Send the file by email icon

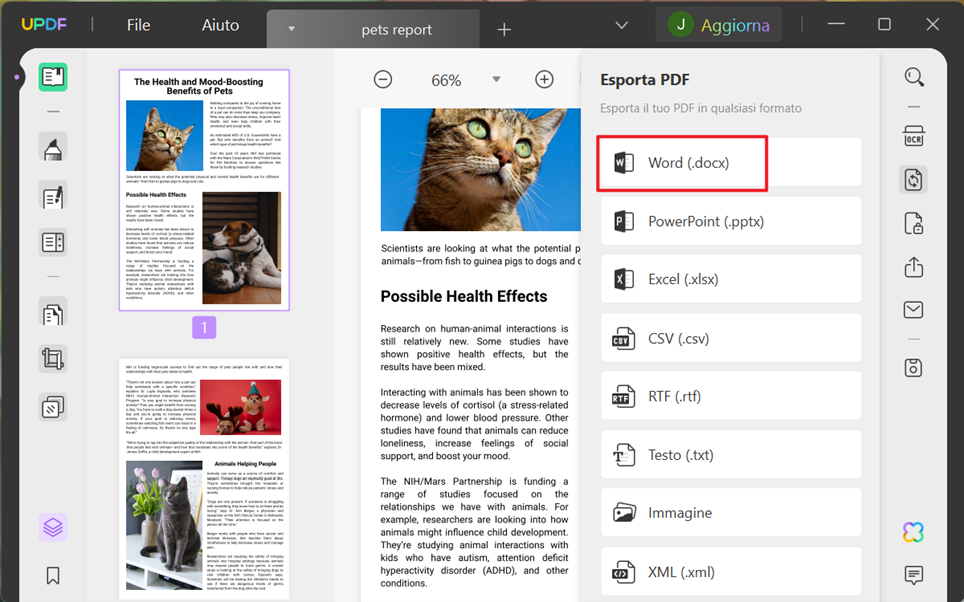pos(914,310)
